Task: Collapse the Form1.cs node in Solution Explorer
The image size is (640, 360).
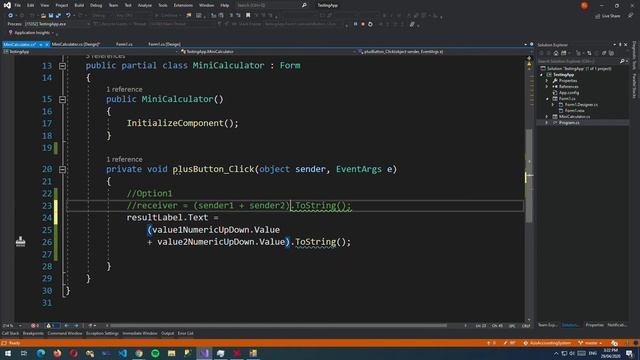Action: pos(547,99)
